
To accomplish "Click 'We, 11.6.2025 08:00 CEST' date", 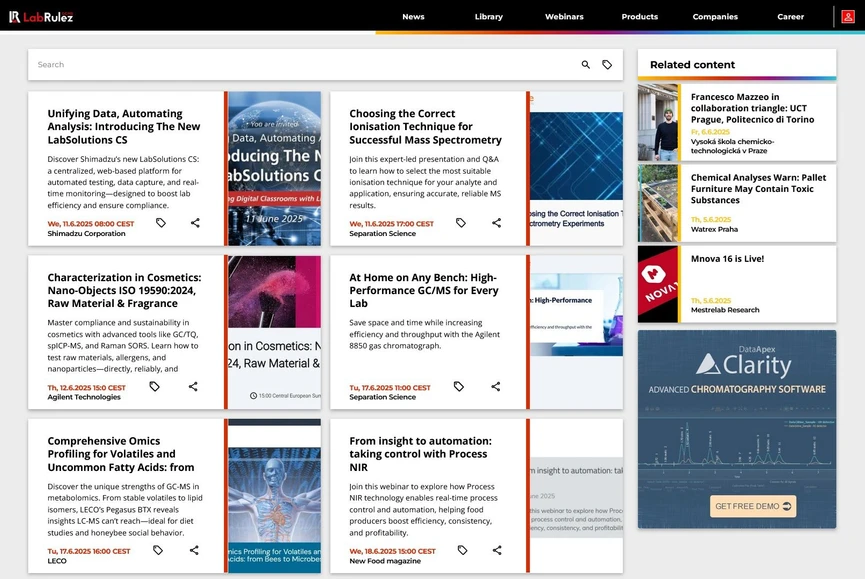I will (90, 224).
